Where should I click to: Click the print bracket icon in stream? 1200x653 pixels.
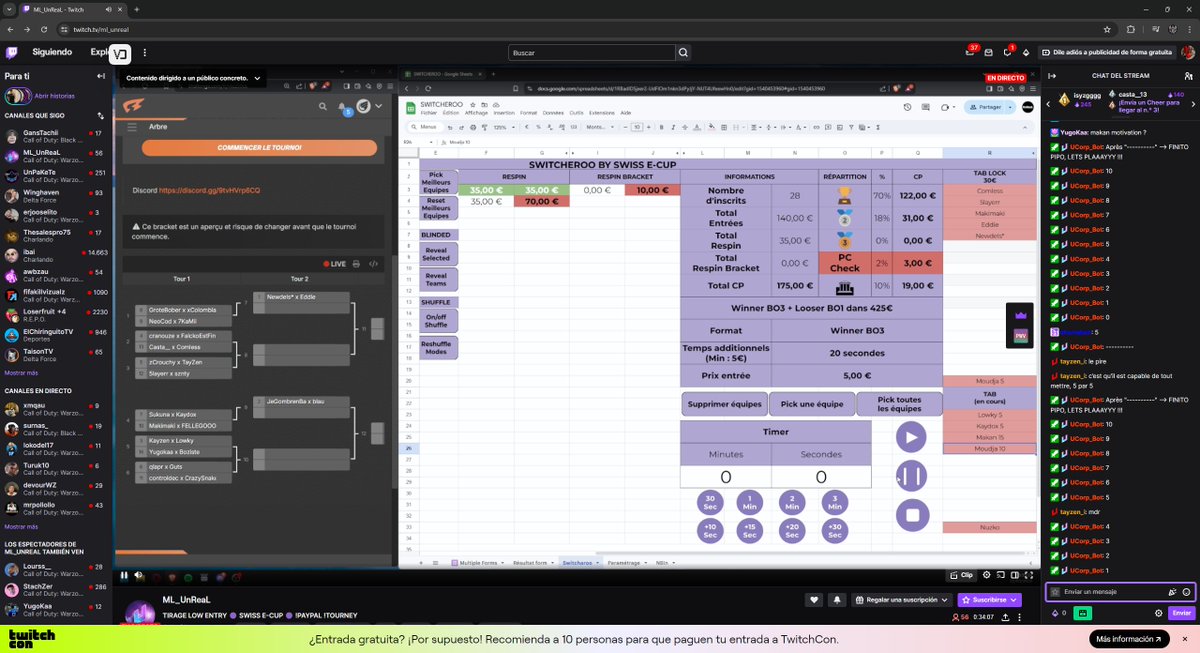[356, 264]
